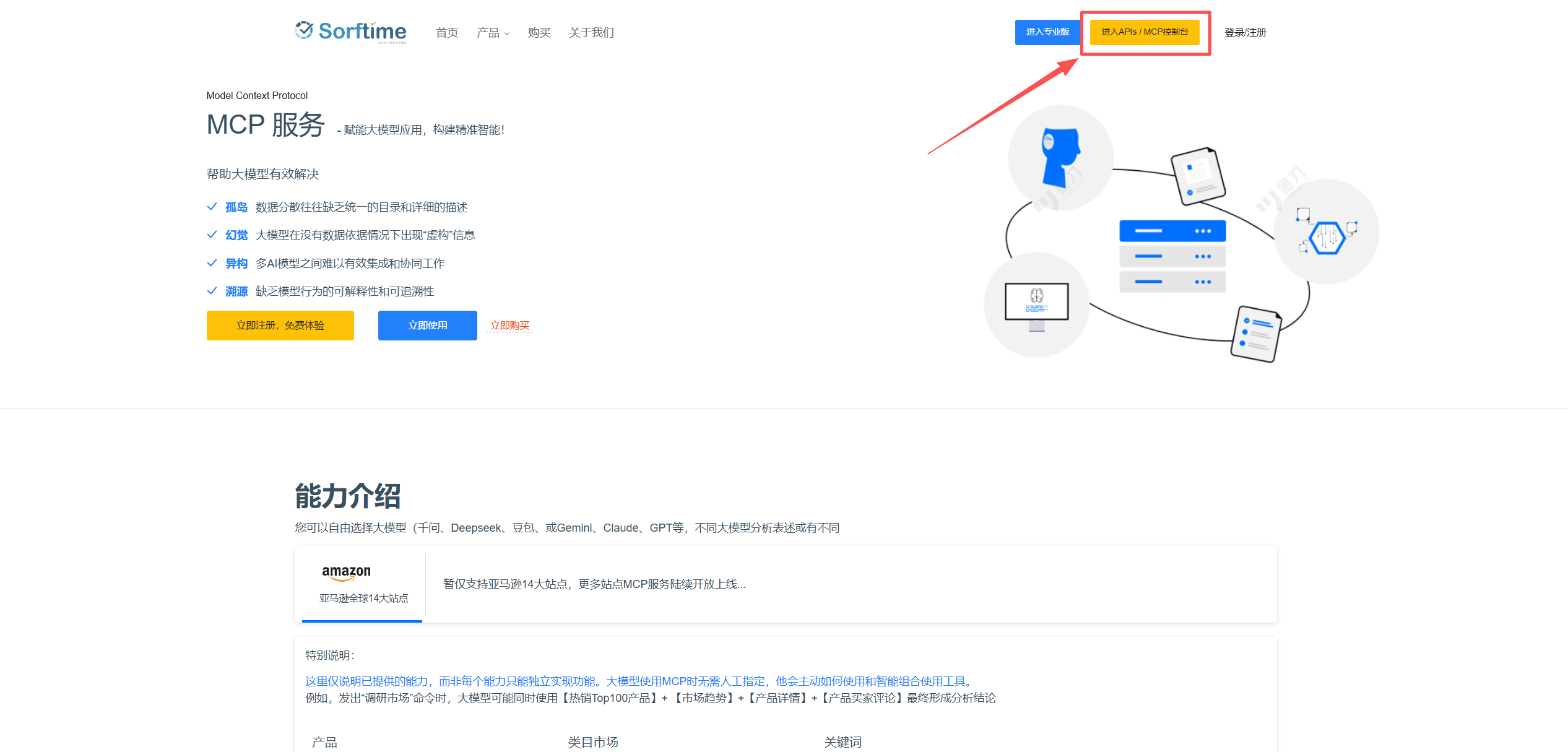
Task: Click the blue 立即使用 button
Action: coord(427,326)
